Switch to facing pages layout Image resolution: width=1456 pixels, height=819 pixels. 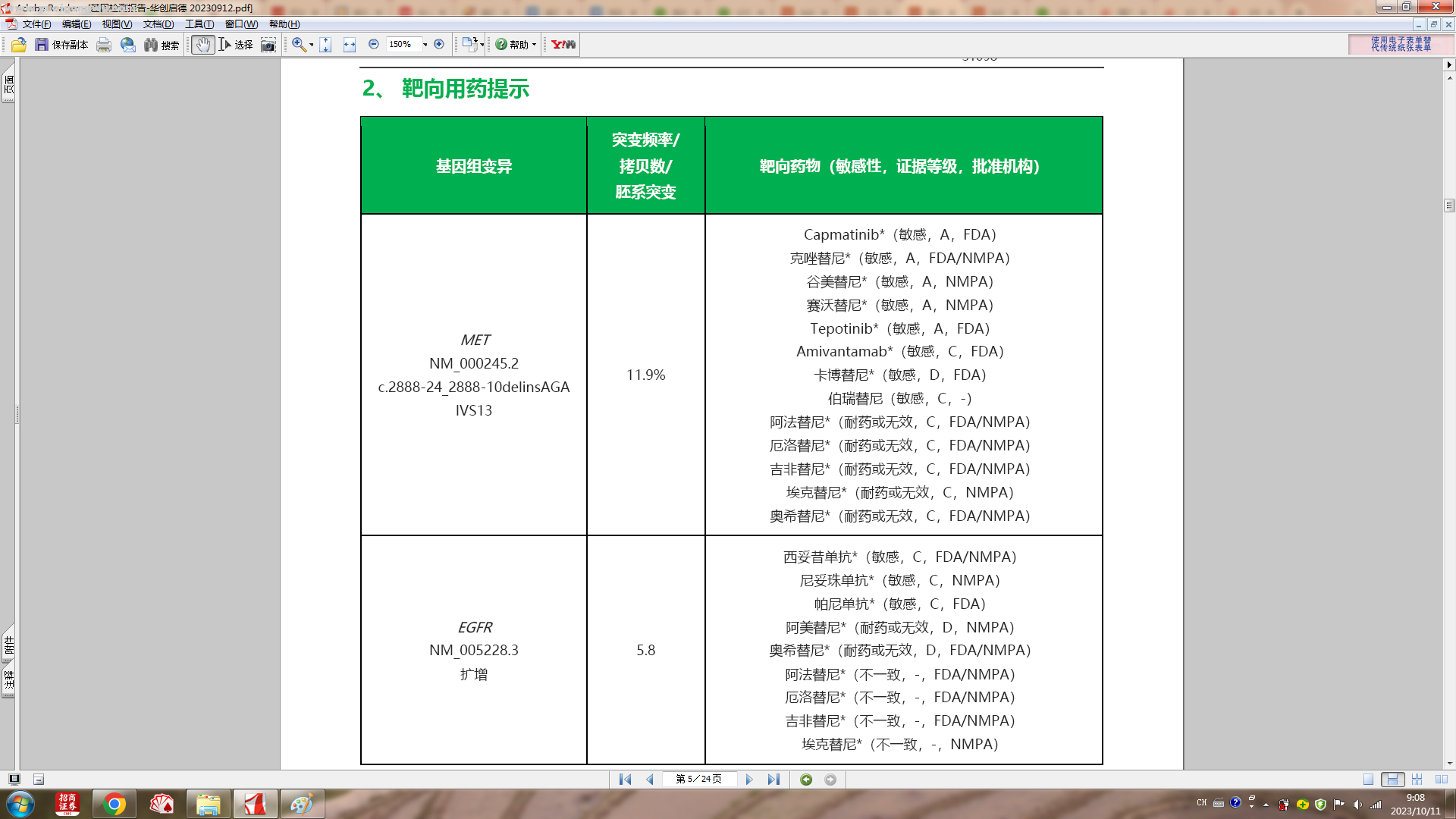click(x=1442, y=780)
